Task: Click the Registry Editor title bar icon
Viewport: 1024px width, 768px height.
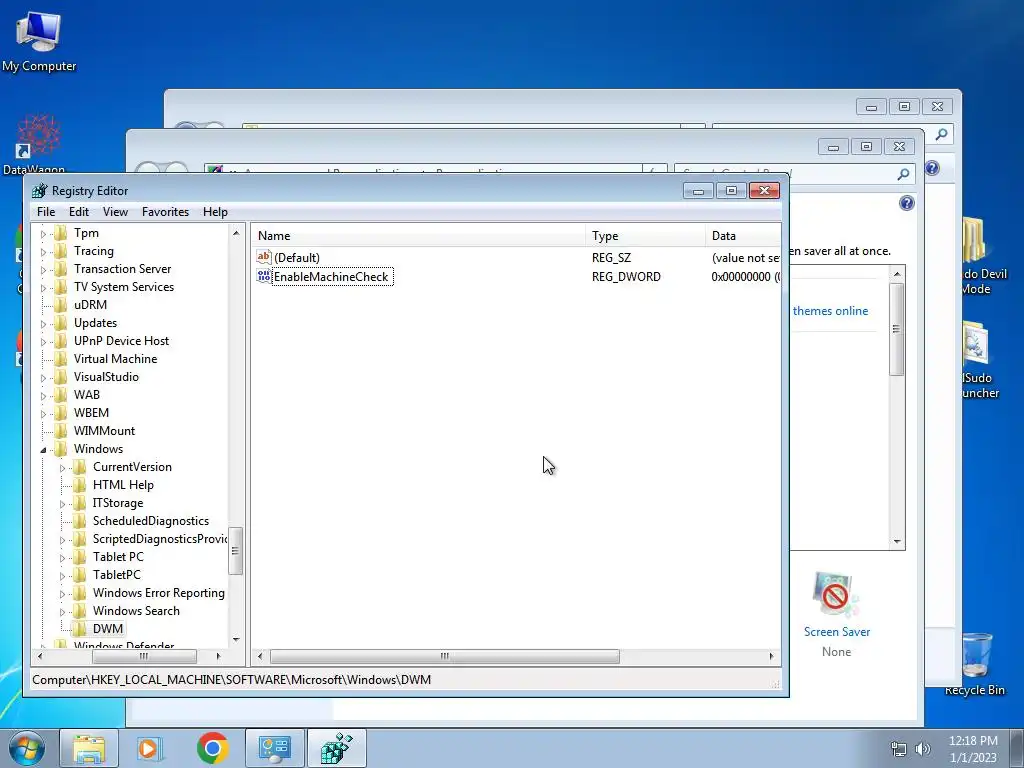Action: point(40,191)
